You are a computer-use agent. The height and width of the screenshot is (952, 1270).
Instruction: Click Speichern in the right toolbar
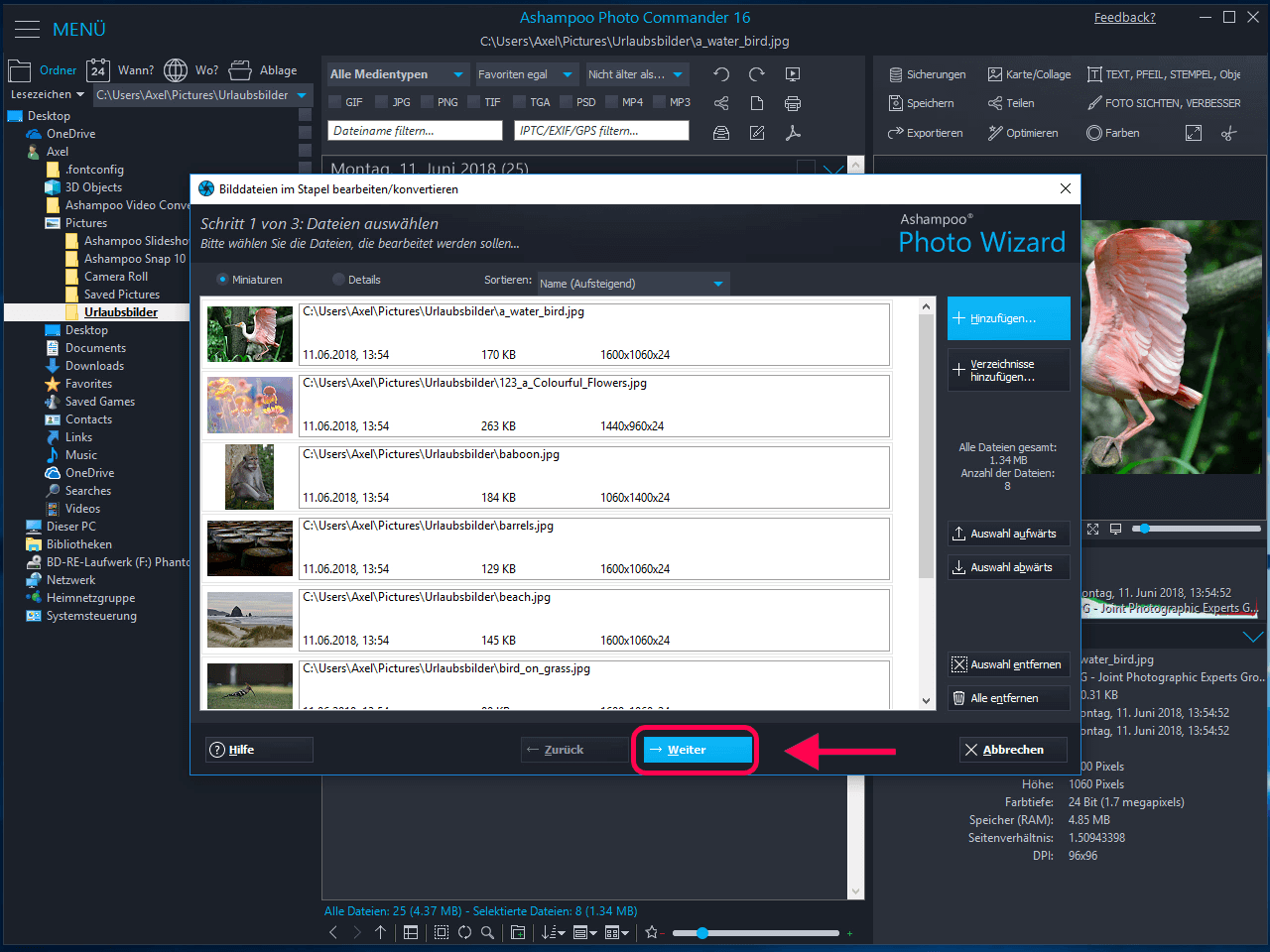[921, 103]
